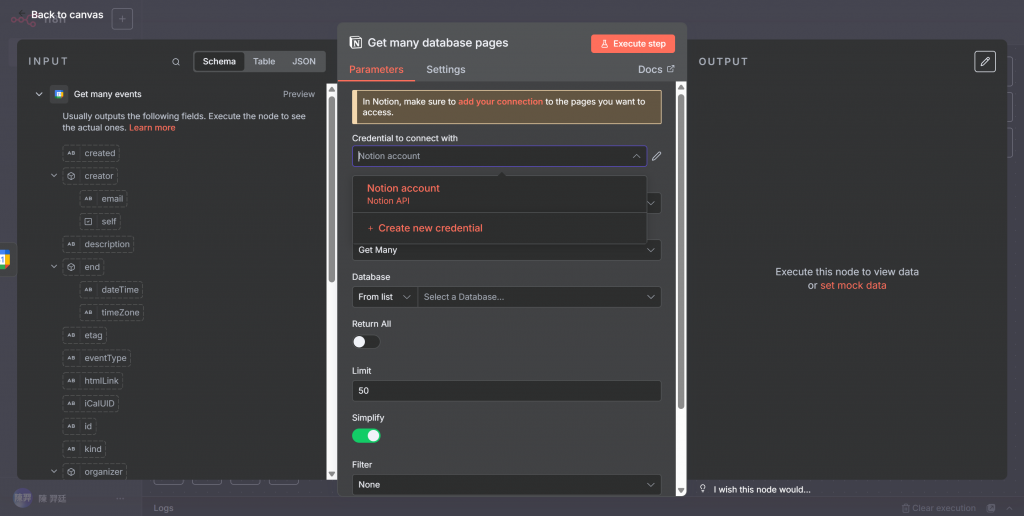1024x516 pixels.
Task: Collapse the end field tree
Action: coord(54,266)
